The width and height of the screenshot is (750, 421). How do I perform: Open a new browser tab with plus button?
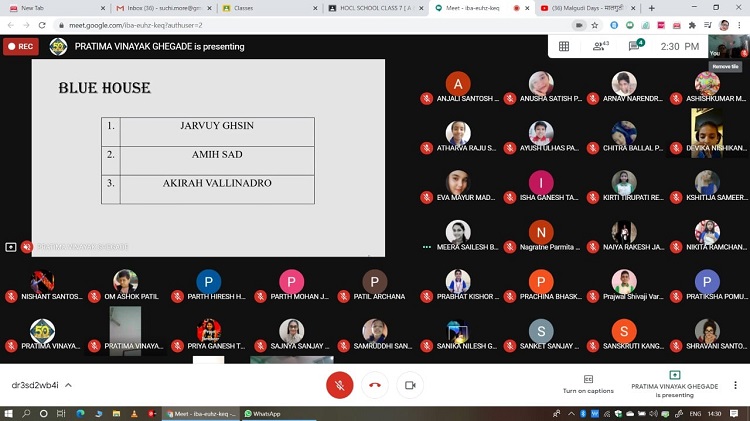click(x=652, y=8)
